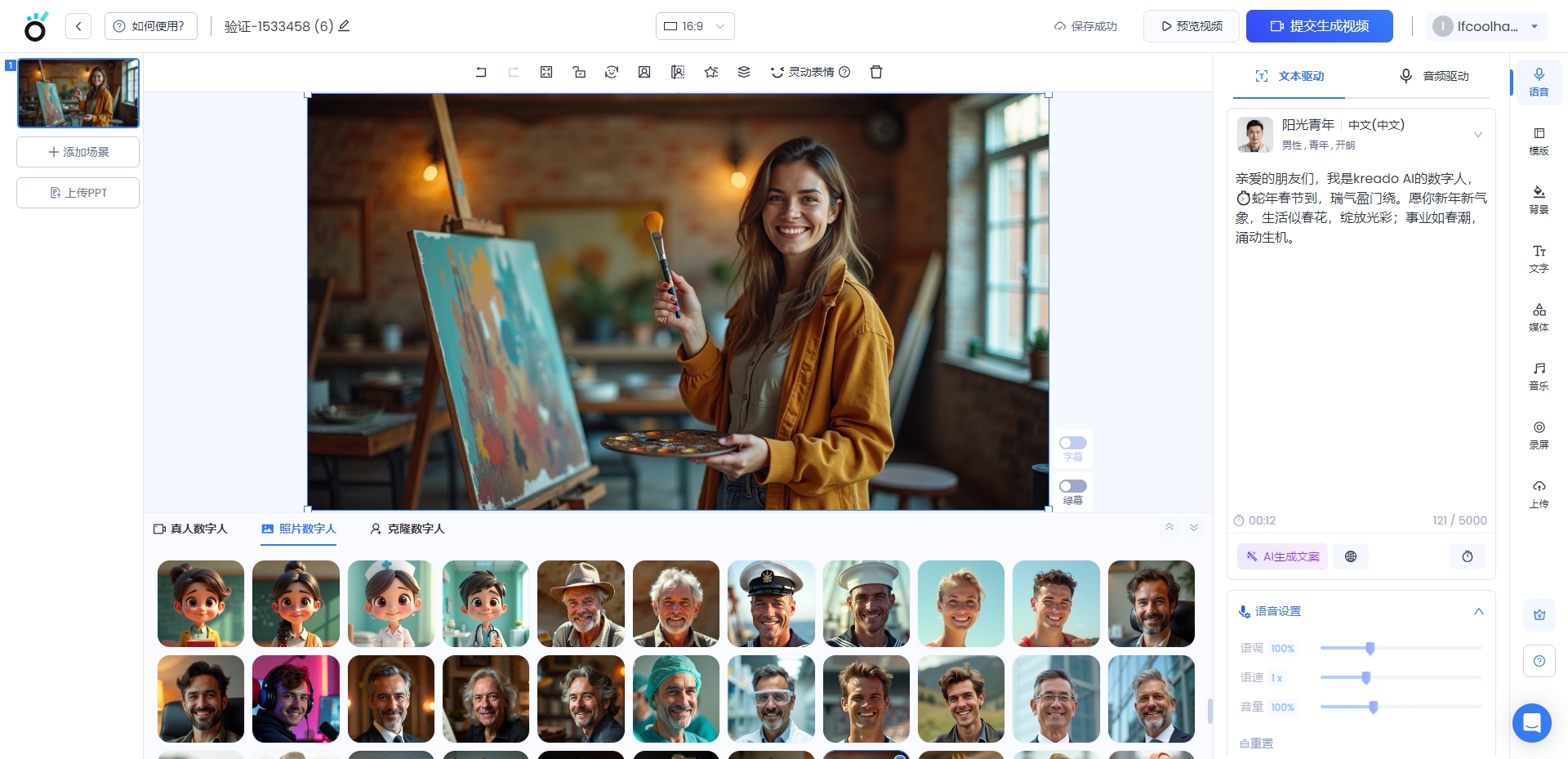Click the undo arrow in the canvas toolbar
Image resolution: width=1568 pixels, height=759 pixels.
point(481,72)
